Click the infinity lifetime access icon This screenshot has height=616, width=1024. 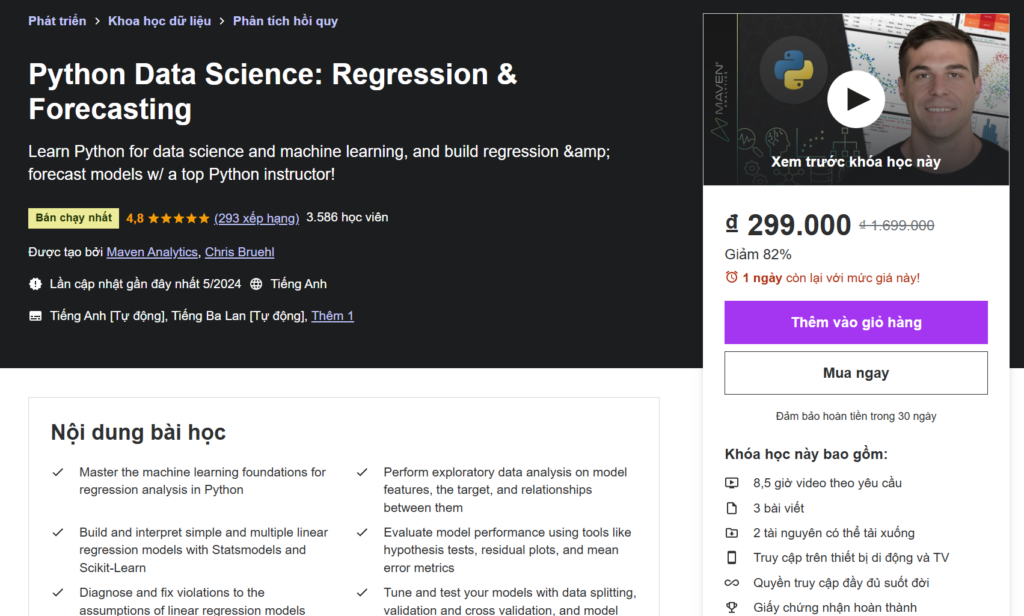click(x=732, y=583)
